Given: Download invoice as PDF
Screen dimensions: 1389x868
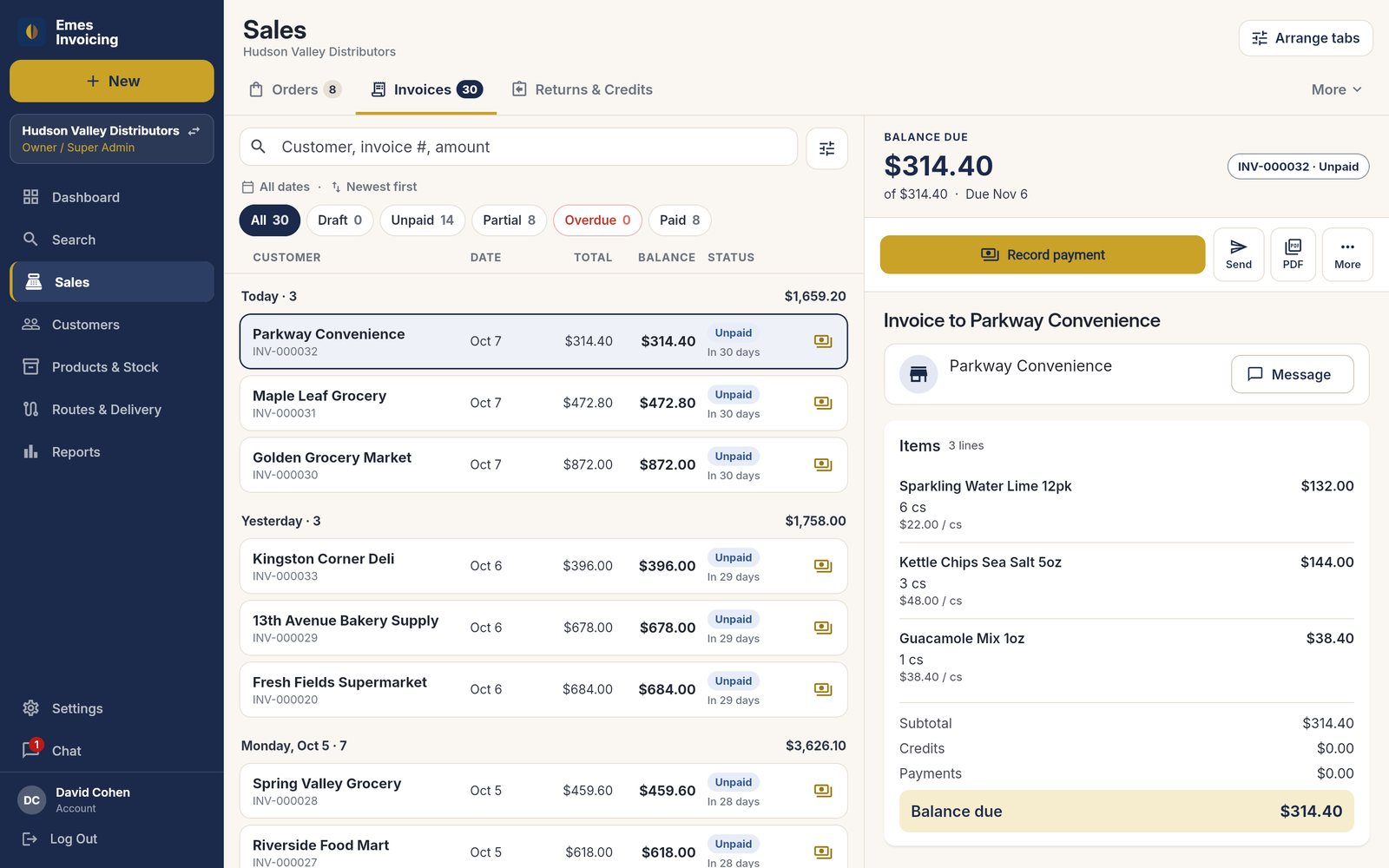Looking at the screenshot, I should click(x=1293, y=254).
